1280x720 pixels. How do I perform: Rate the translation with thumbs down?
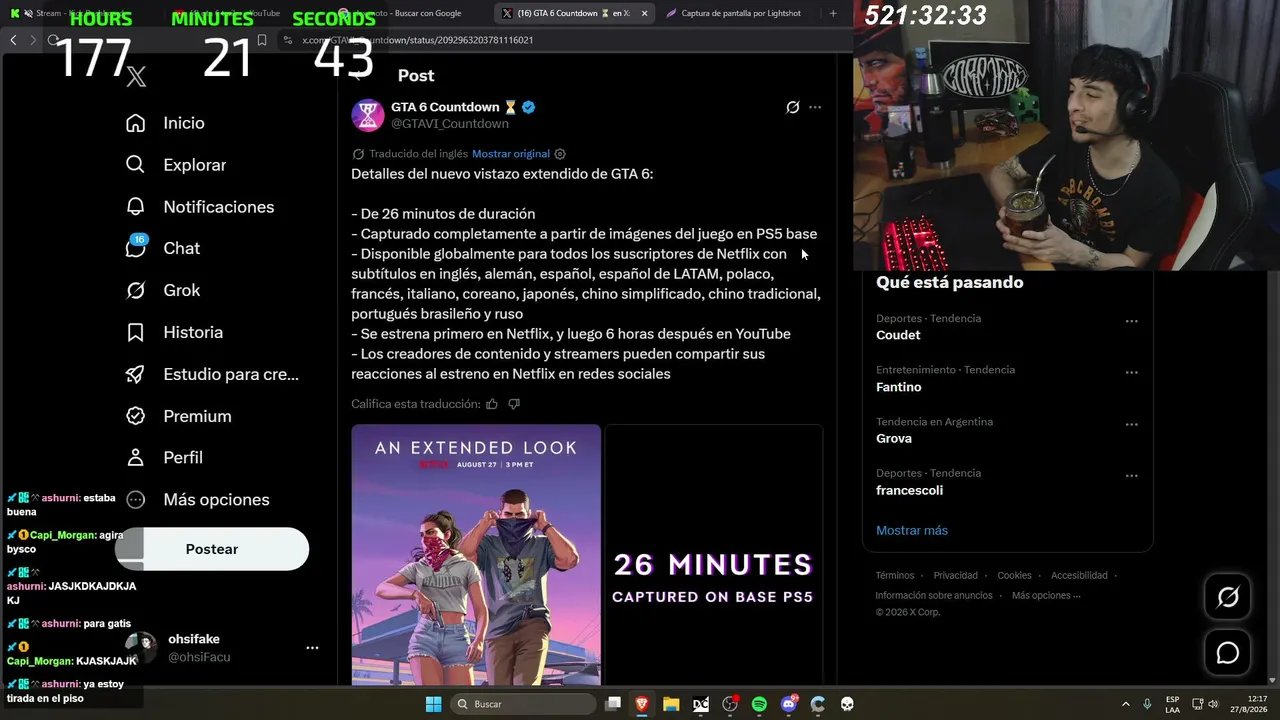(x=514, y=404)
